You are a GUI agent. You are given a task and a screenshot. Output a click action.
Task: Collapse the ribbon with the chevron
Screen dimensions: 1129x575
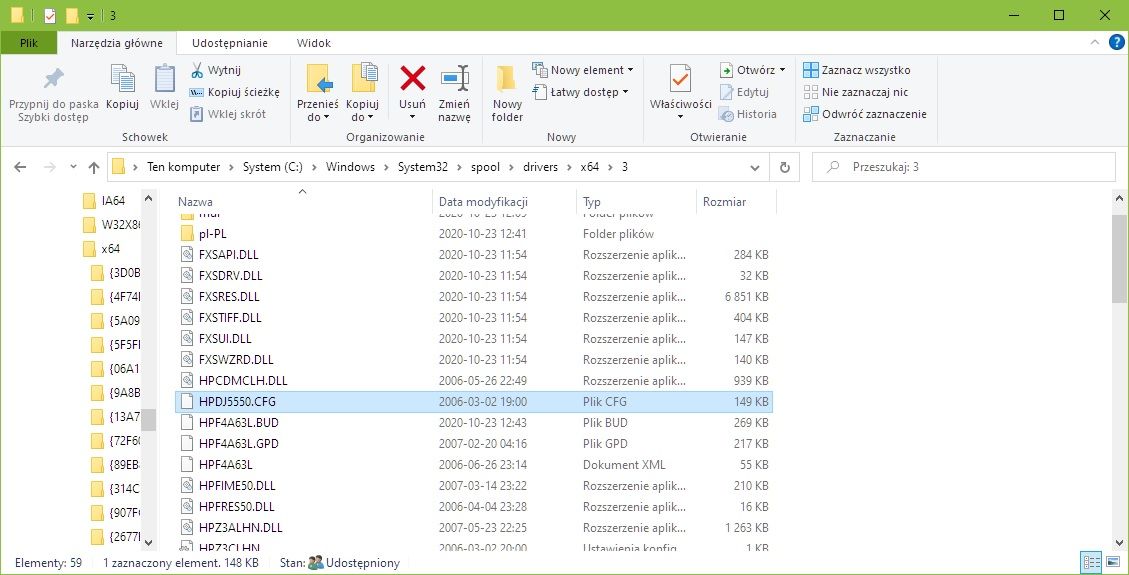(1095, 43)
